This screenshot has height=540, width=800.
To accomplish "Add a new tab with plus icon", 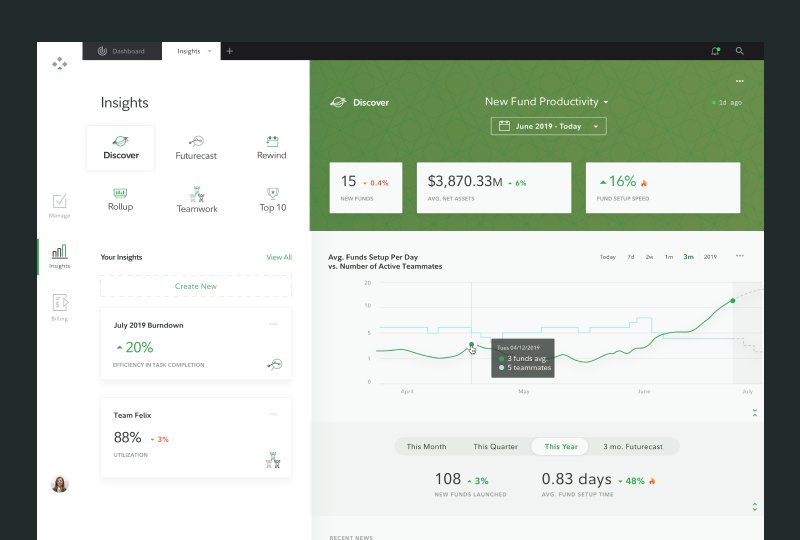I will (230, 51).
